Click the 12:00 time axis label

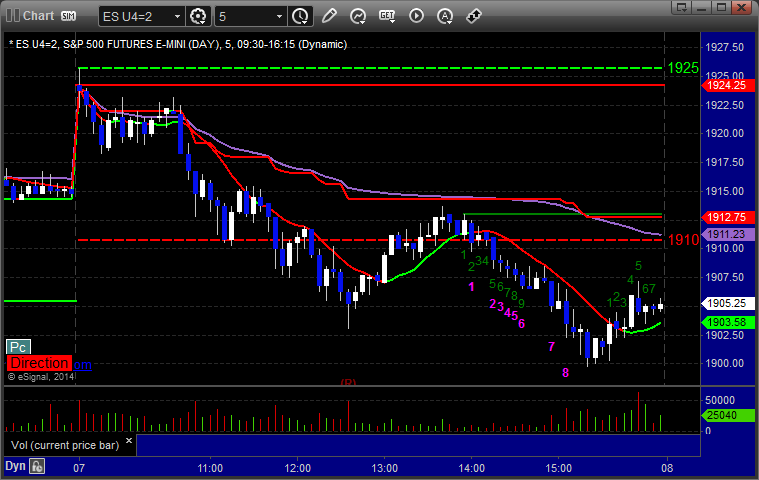coord(297,468)
